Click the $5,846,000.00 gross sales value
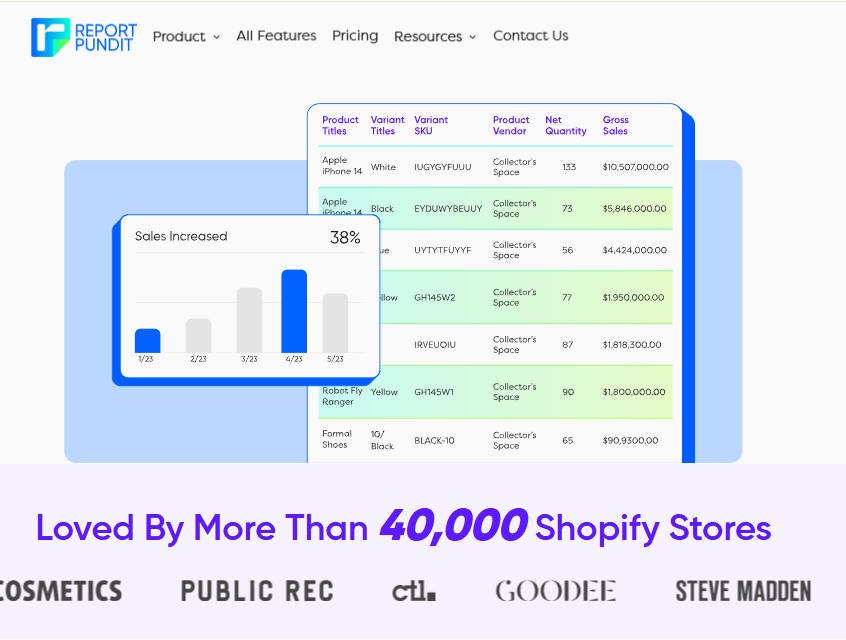The image size is (846, 640). point(634,209)
